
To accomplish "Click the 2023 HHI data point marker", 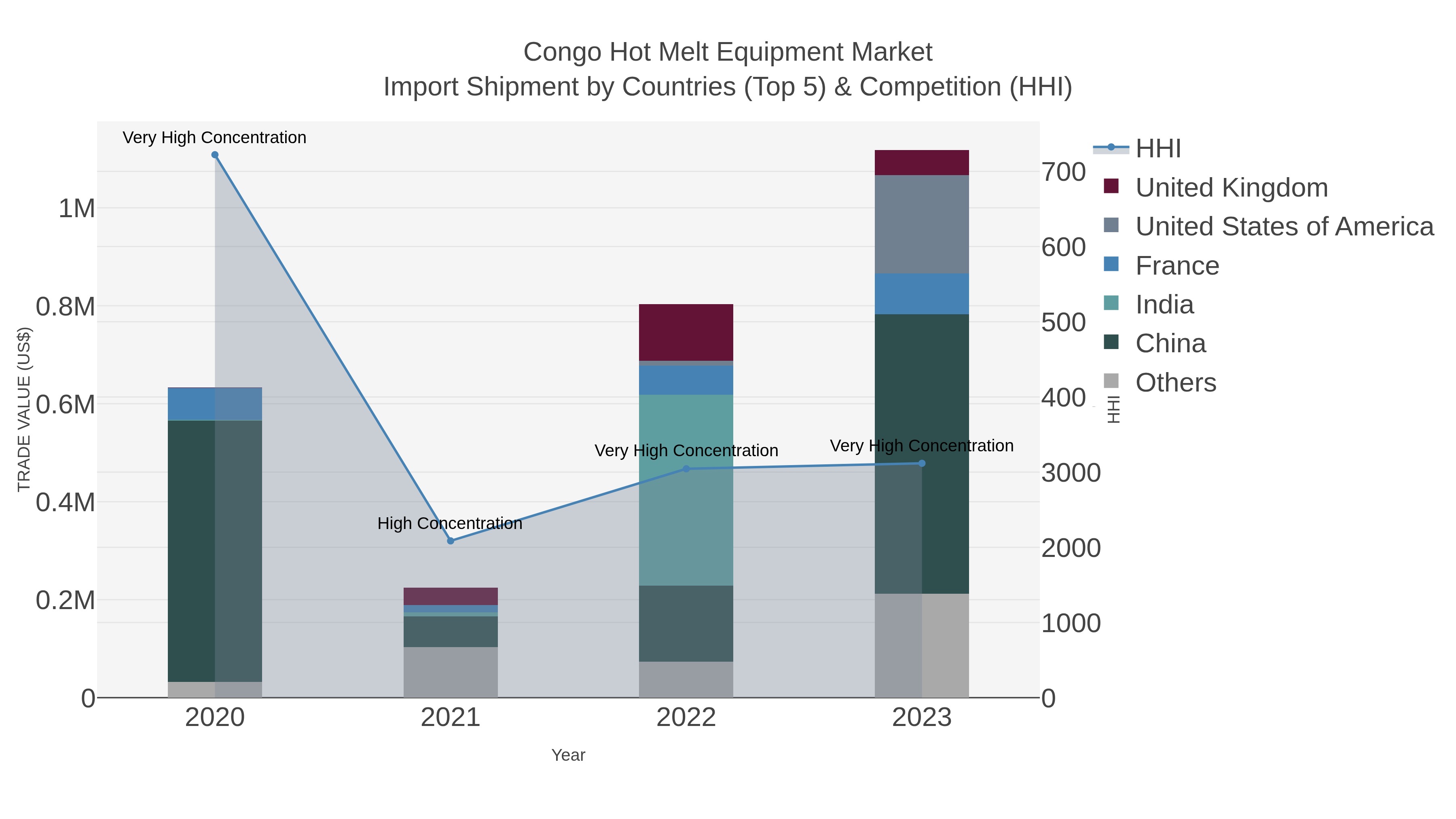I will (922, 463).
